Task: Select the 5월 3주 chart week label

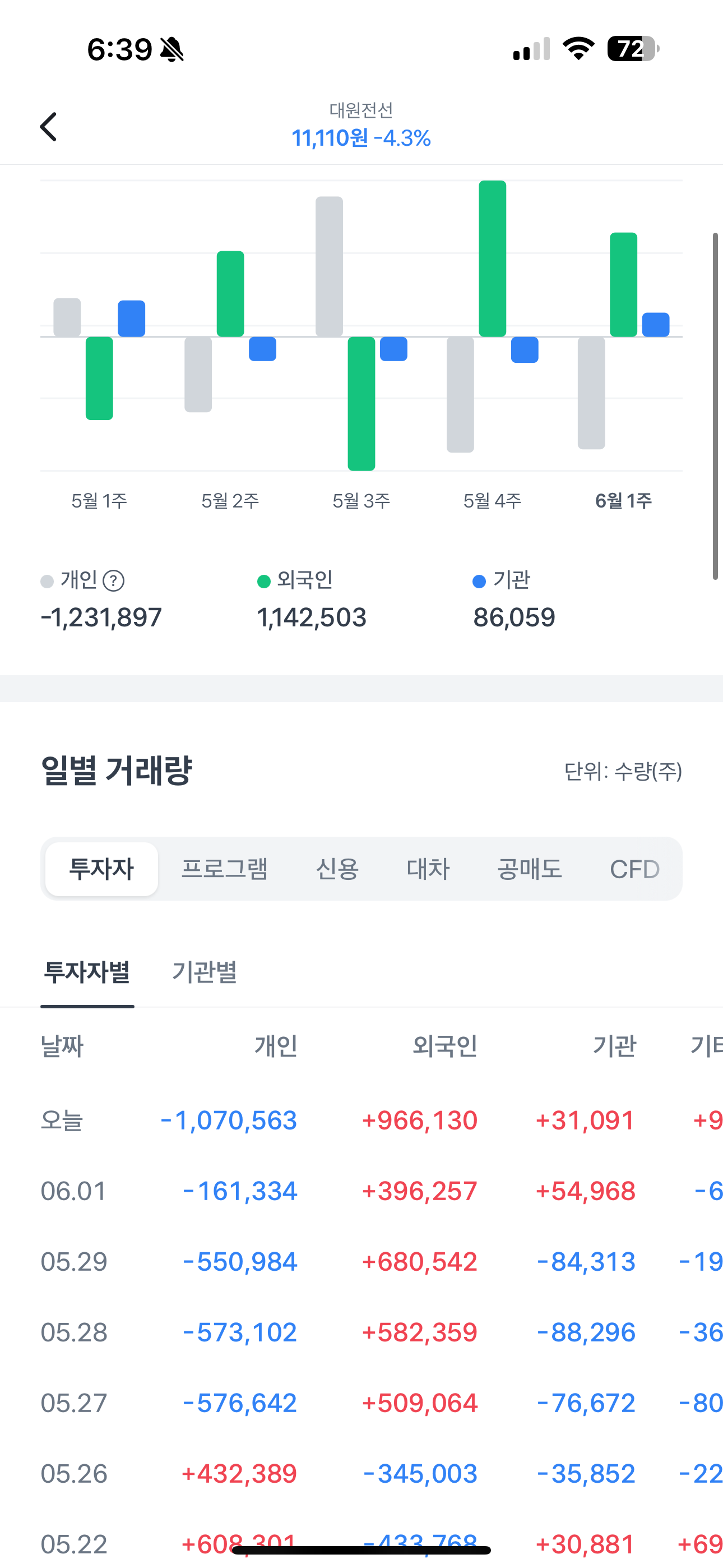Action: [361, 501]
